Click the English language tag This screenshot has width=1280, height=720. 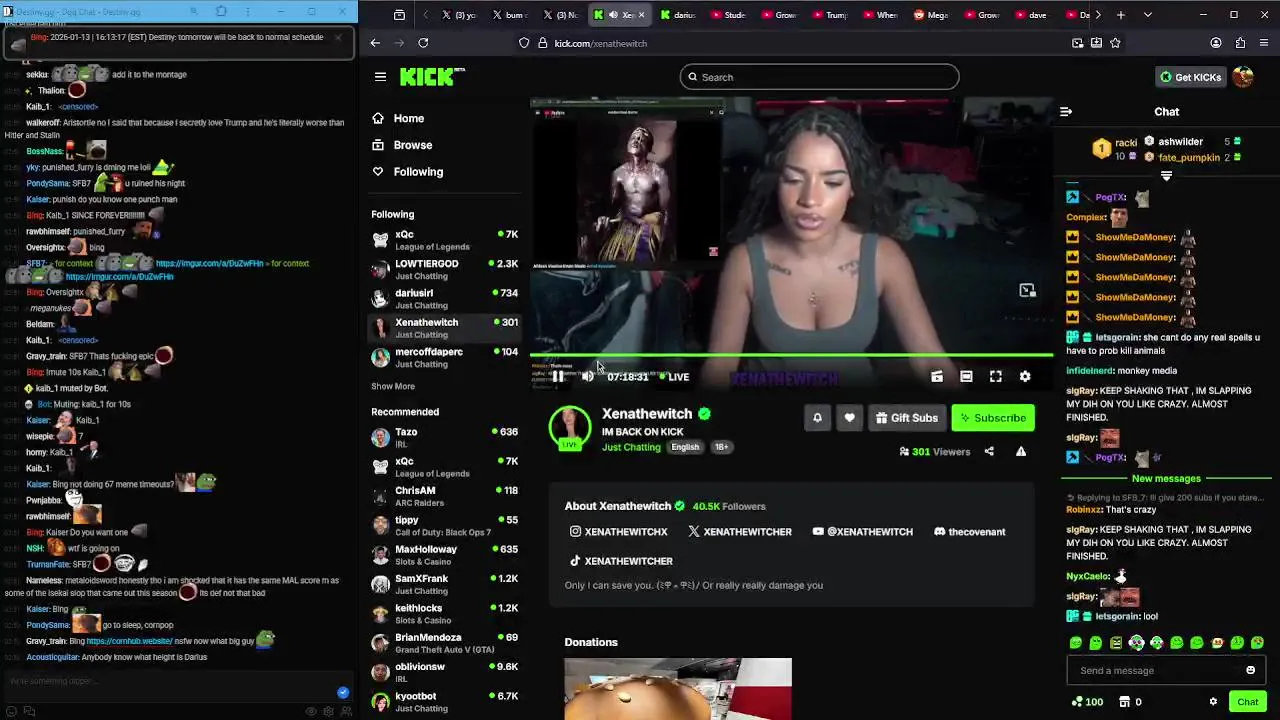(685, 447)
